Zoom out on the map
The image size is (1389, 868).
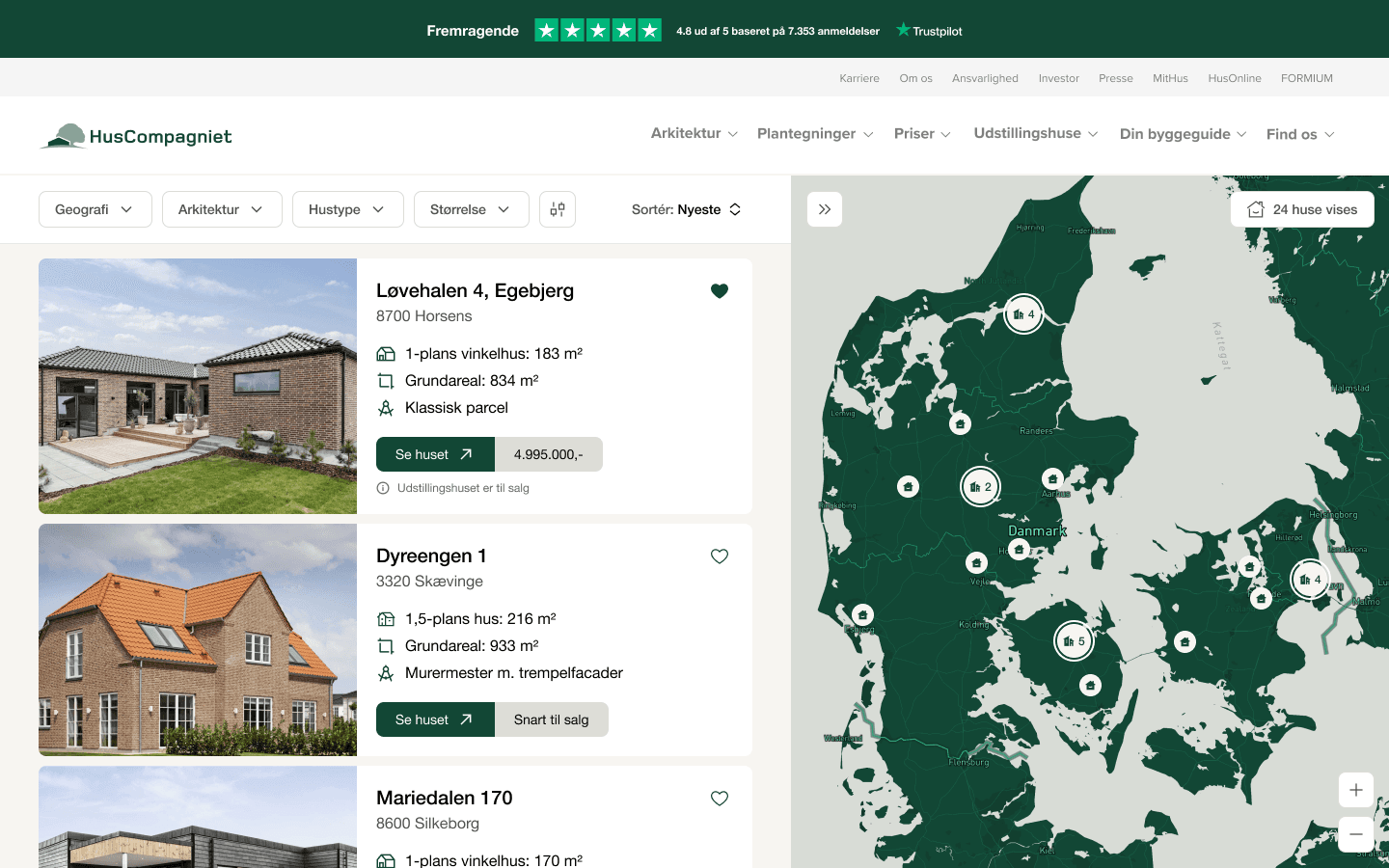click(1355, 834)
